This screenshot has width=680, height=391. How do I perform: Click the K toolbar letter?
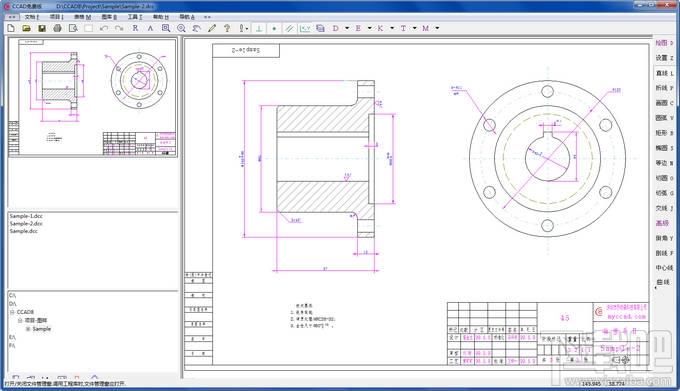click(380, 28)
